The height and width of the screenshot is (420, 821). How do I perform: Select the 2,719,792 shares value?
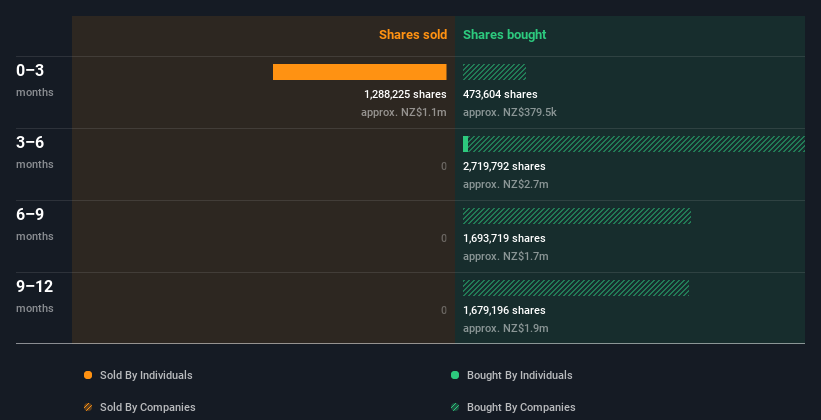pos(504,166)
